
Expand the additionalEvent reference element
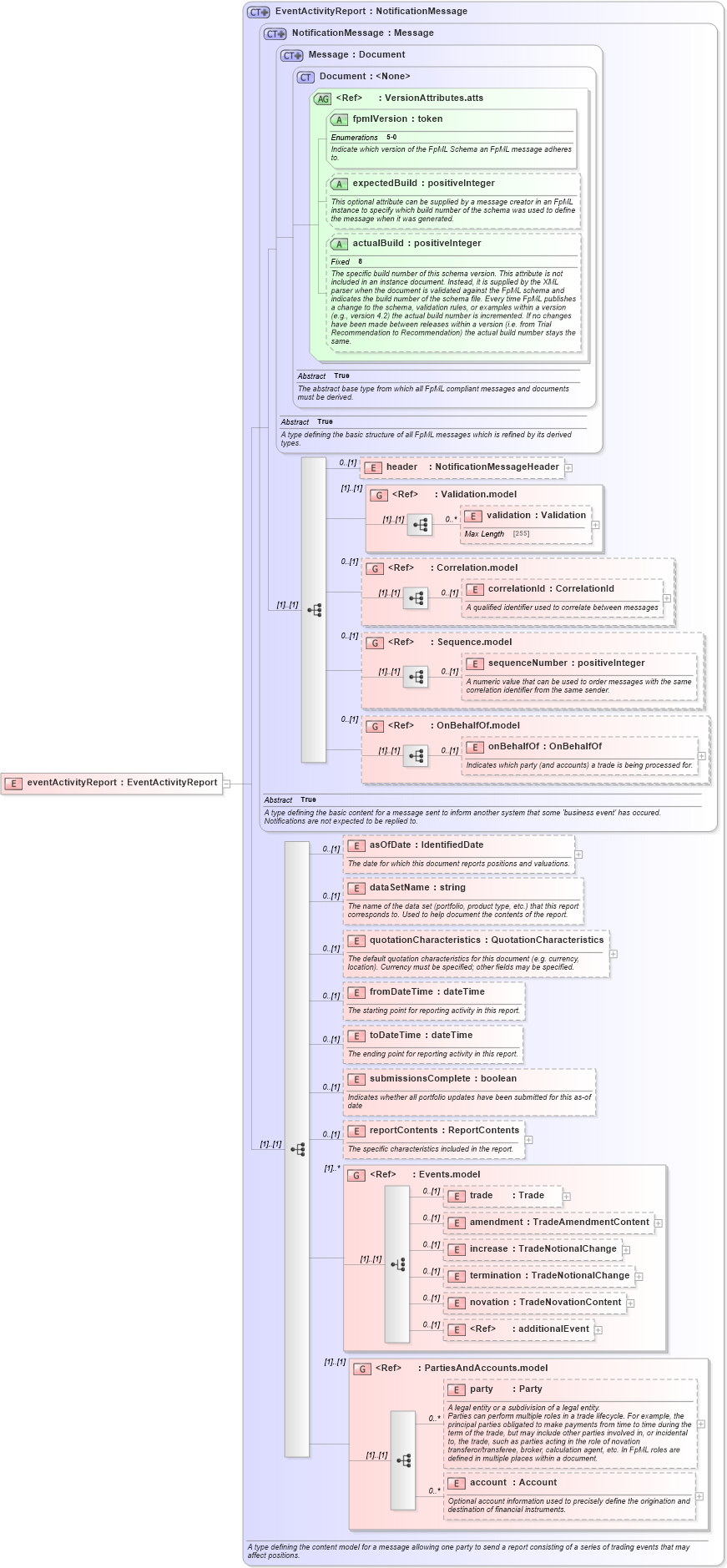[598, 1330]
